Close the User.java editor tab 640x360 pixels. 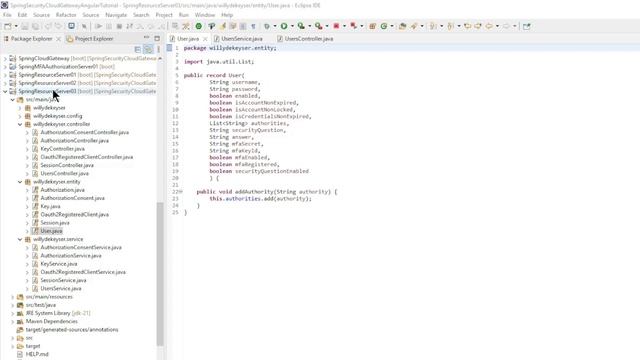tap(205, 39)
